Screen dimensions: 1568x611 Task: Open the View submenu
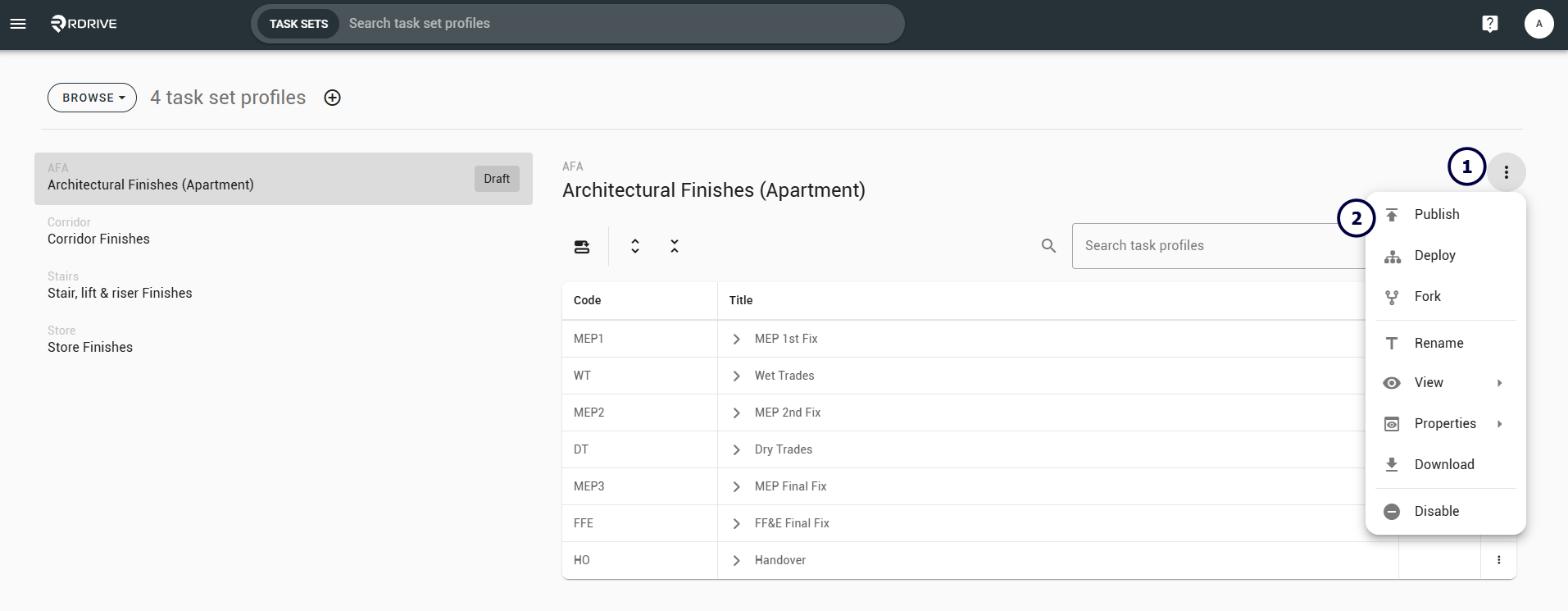coord(1445,382)
